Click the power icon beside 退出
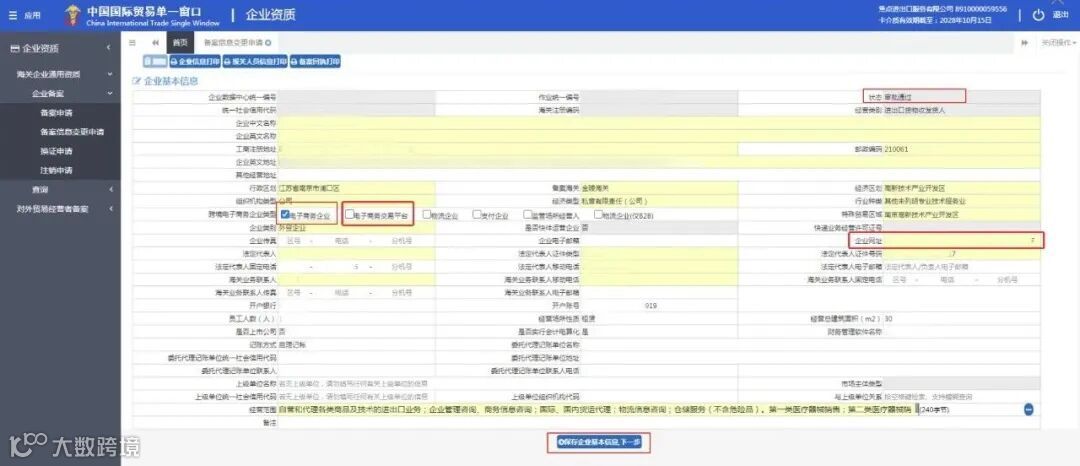Viewport: 1080px width, 466px height. point(1039,15)
